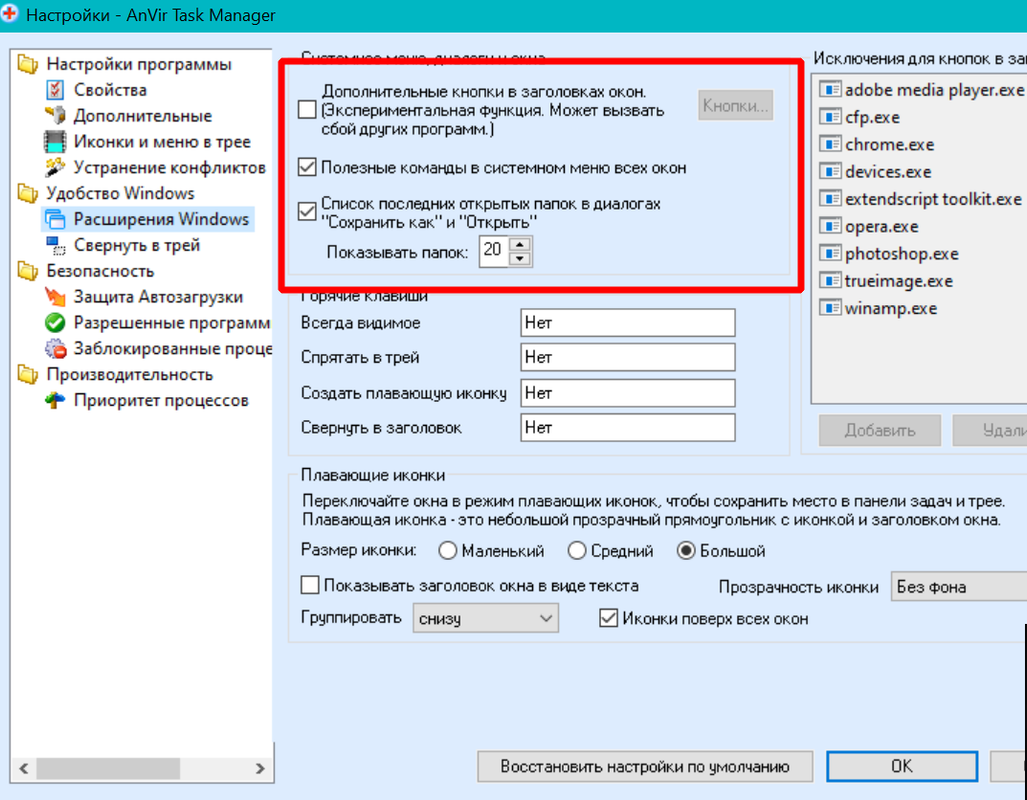This screenshot has height=800, width=1027.
Task: Click Восстановить настройки по умолчанию
Action: click(645, 766)
